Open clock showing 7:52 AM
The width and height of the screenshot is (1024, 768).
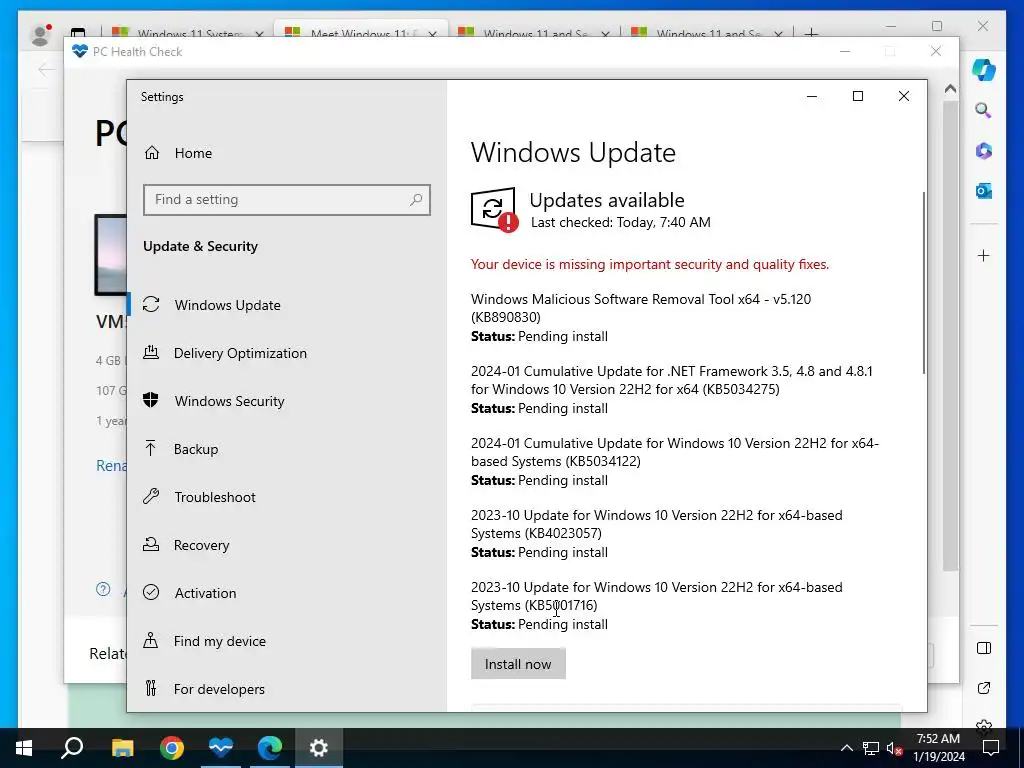tap(938, 748)
